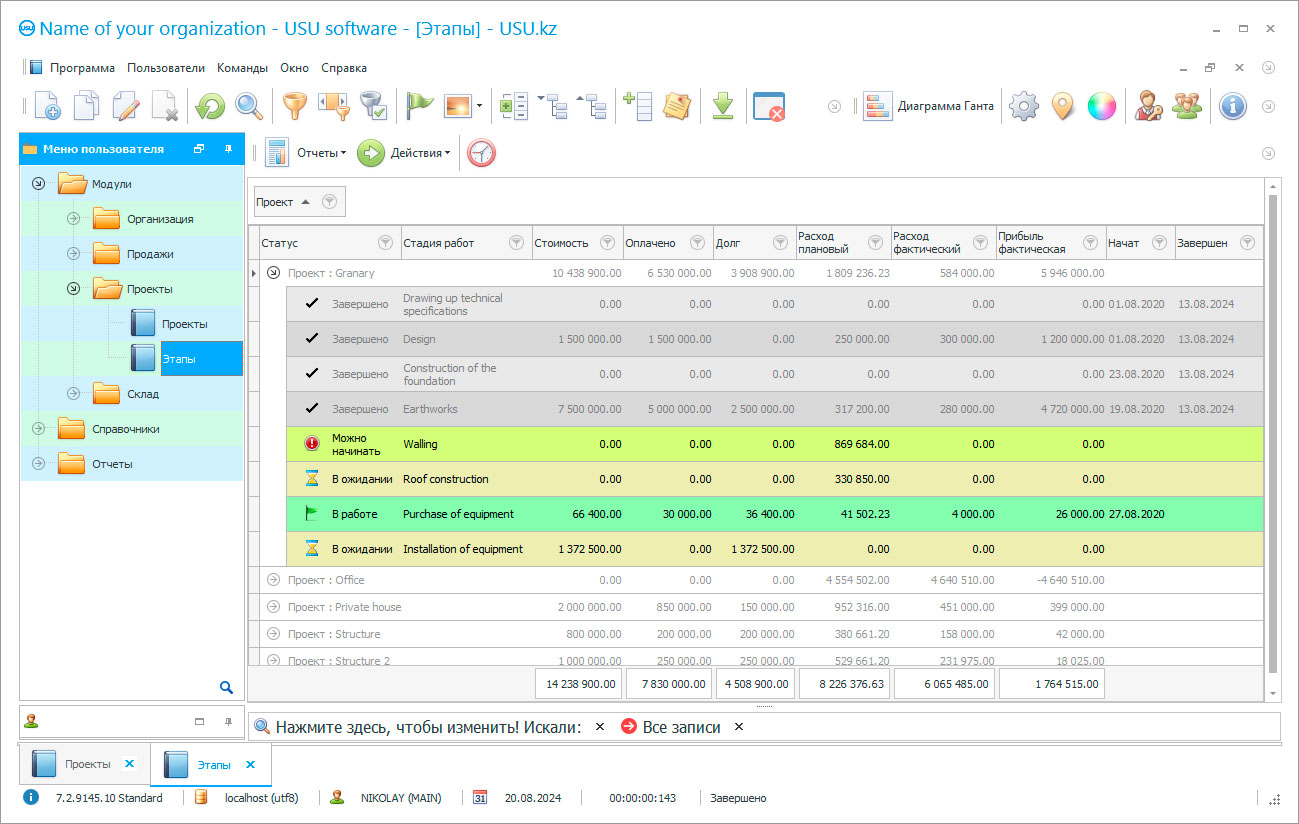Click the collapse all tree nodes icon
The image size is (1299, 824).
click(592, 106)
